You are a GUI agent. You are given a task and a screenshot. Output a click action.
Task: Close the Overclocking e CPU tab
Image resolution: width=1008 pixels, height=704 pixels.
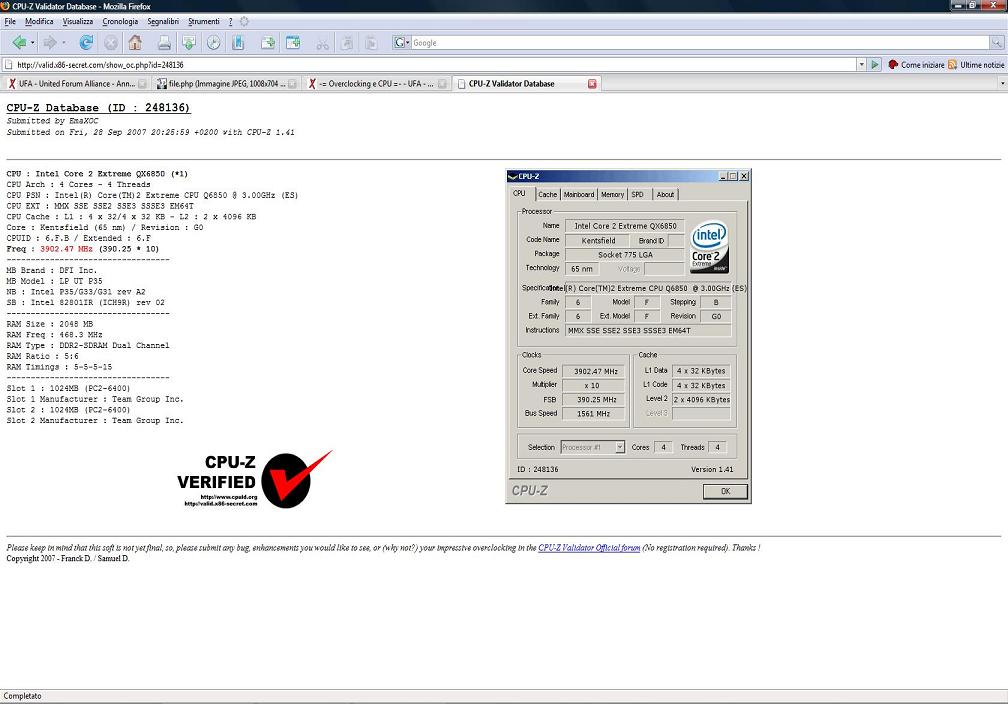tap(442, 84)
